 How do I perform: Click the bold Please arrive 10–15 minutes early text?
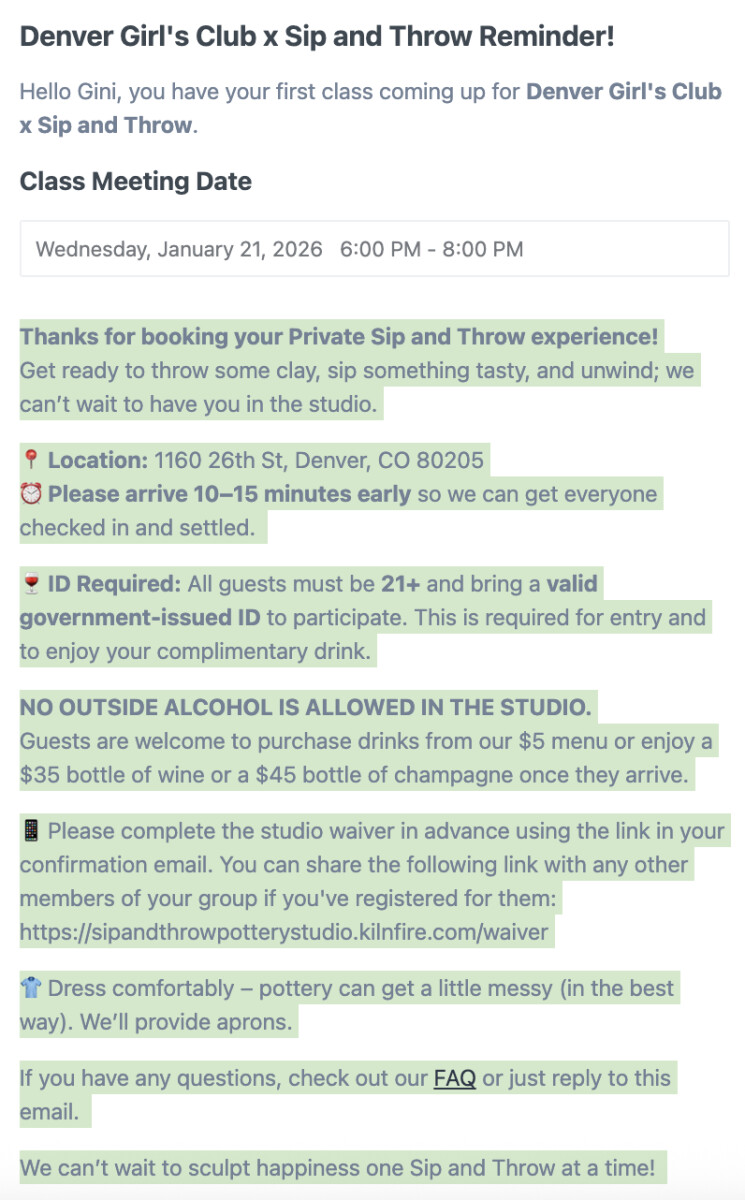(229, 494)
